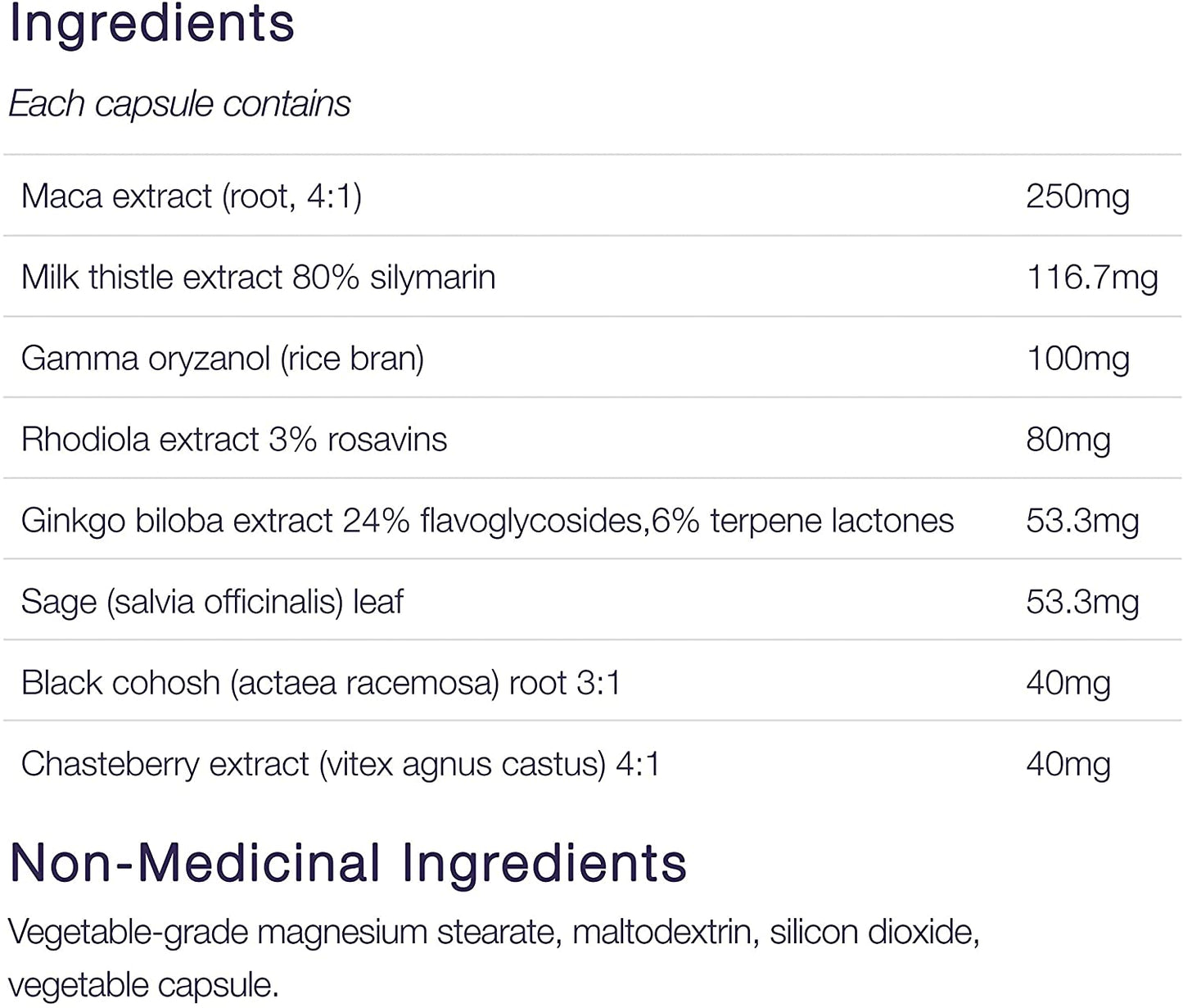Click the Ginkgo biloba 53.3mg amount
Screen dimensions: 1183x1008
[x=1081, y=520]
